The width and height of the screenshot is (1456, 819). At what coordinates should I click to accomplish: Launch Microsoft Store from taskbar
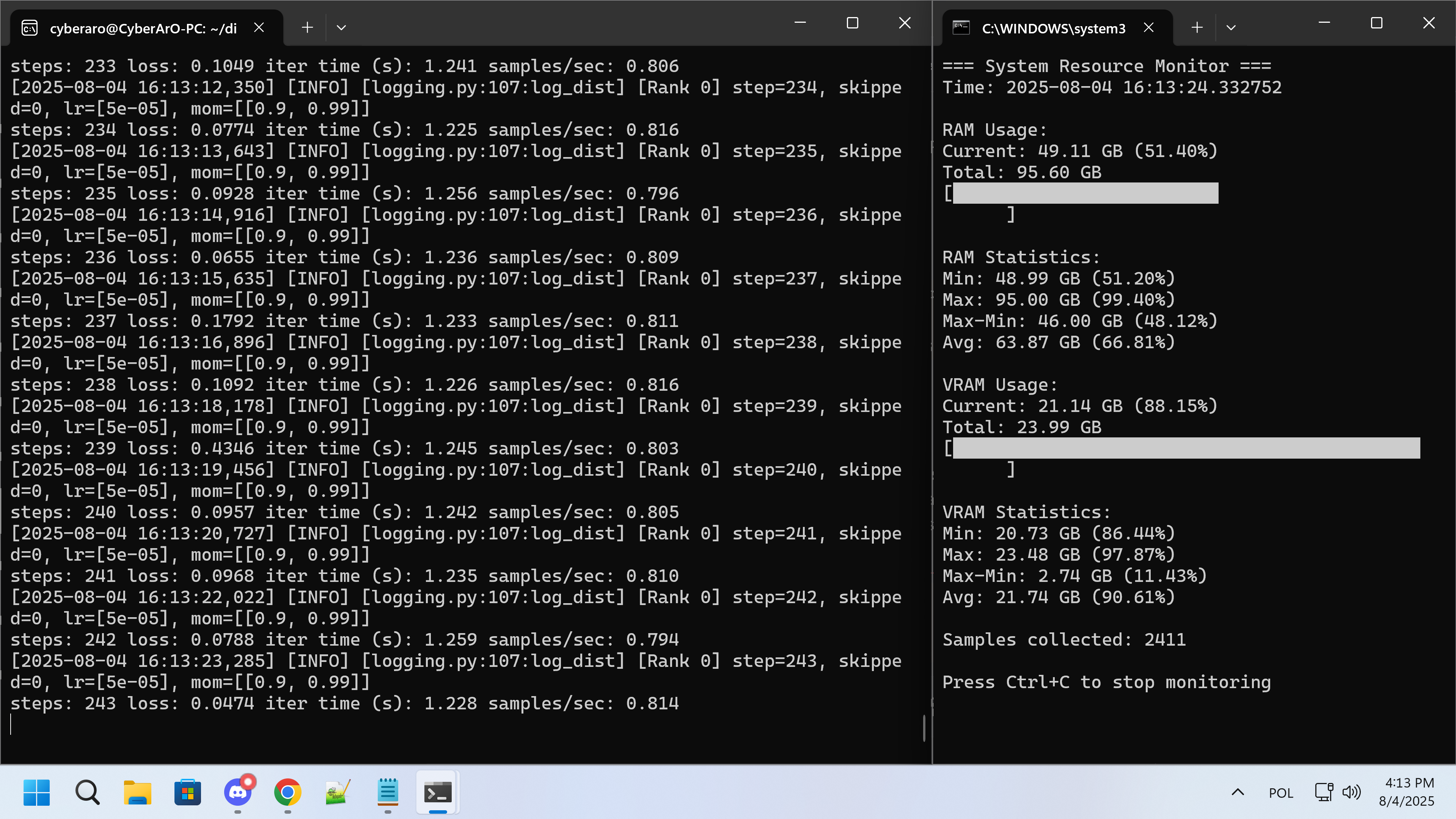(188, 792)
